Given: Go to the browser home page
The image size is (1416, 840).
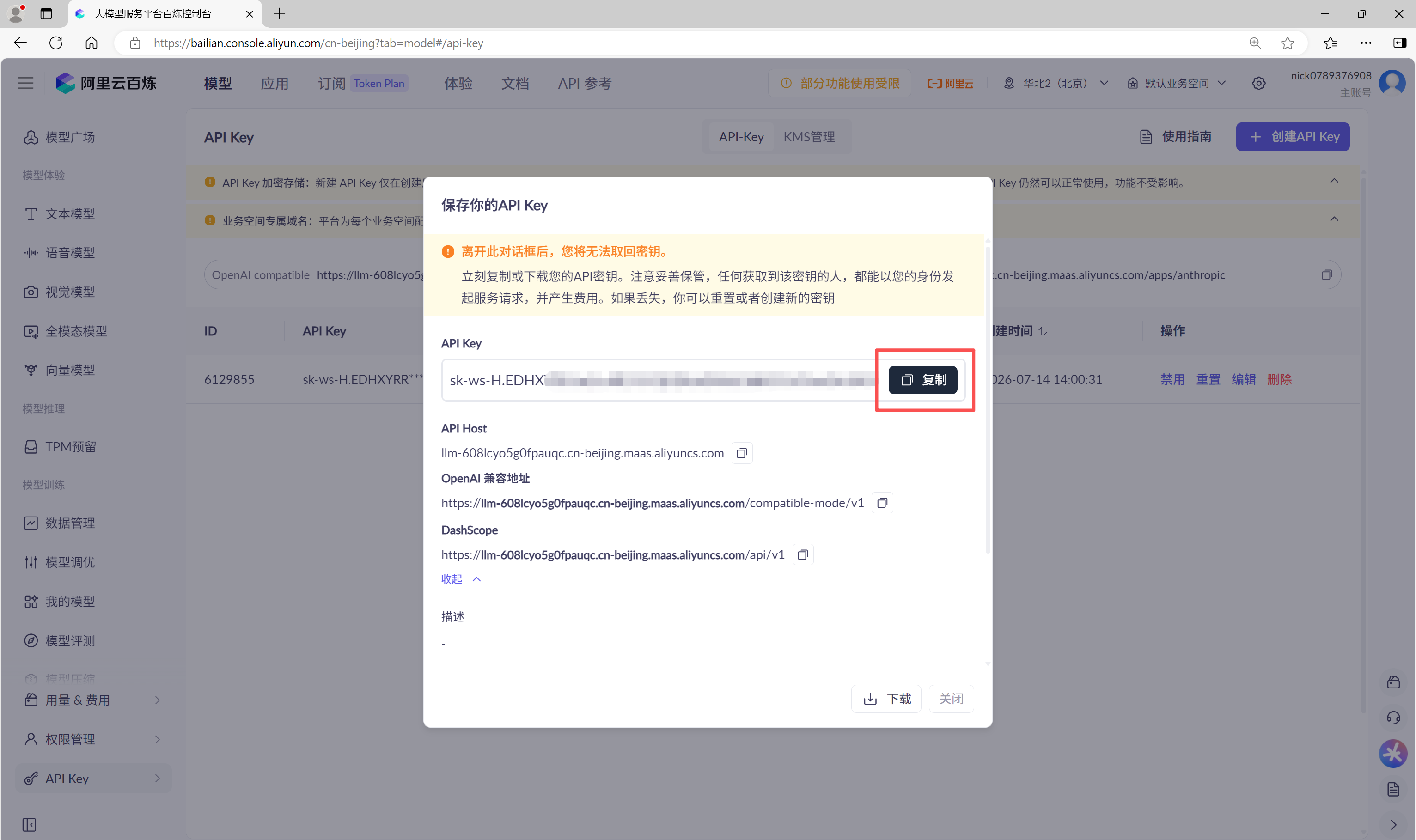Looking at the screenshot, I should tap(92, 43).
